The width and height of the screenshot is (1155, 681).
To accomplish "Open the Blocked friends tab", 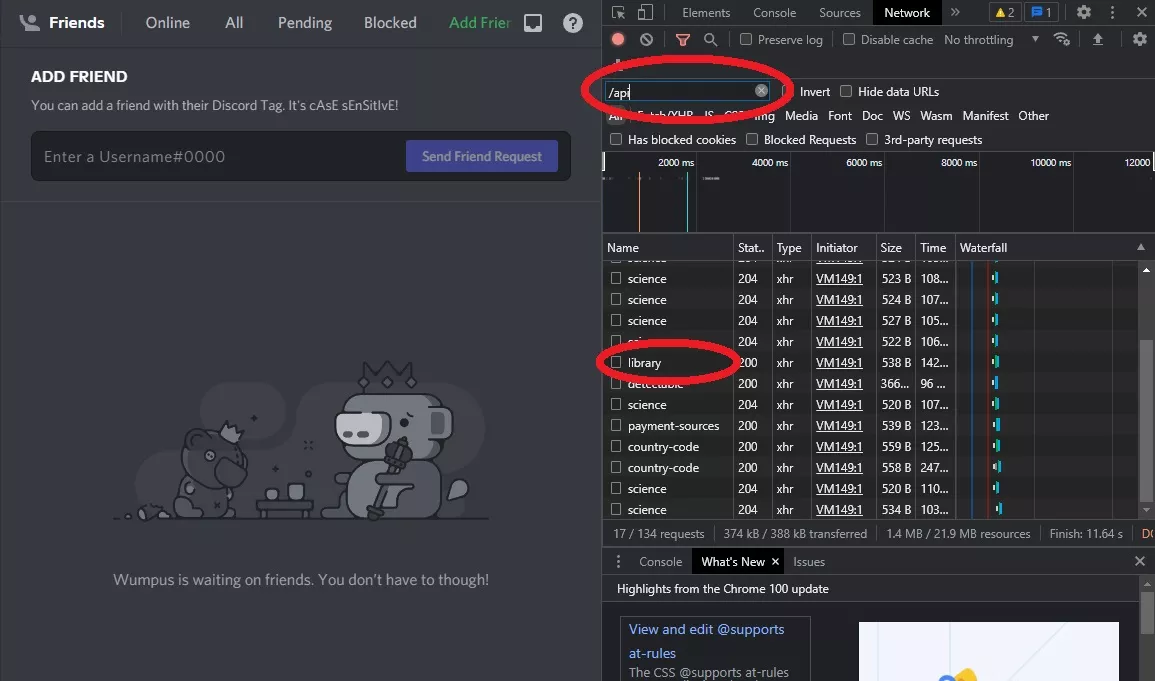I will point(390,23).
